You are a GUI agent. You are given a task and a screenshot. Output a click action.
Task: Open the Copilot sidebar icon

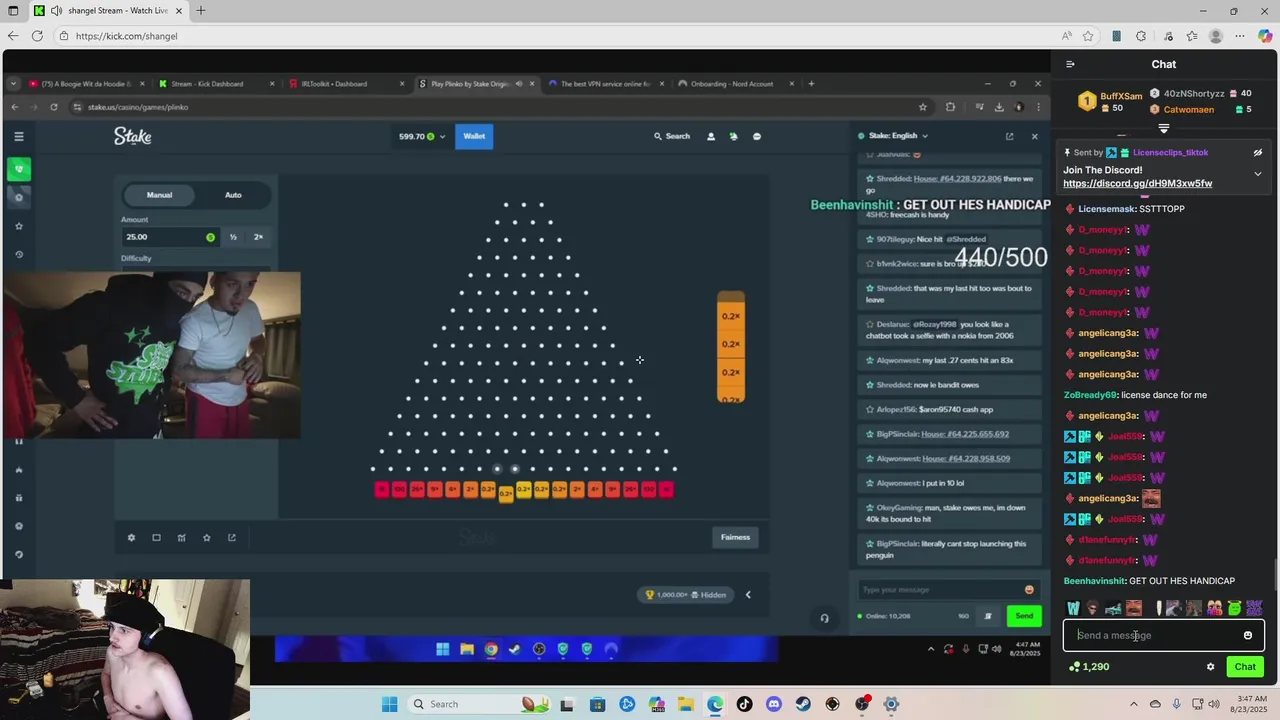tap(1265, 36)
